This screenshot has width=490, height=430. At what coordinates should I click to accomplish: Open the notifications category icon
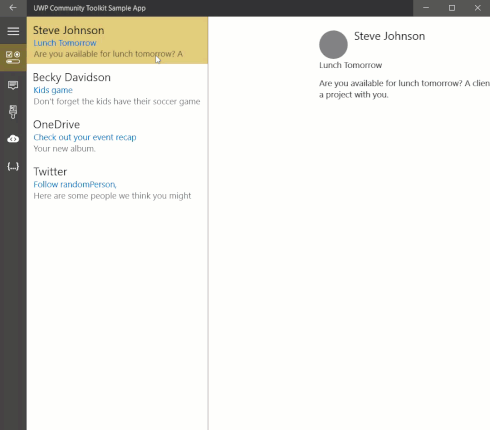[13, 85]
